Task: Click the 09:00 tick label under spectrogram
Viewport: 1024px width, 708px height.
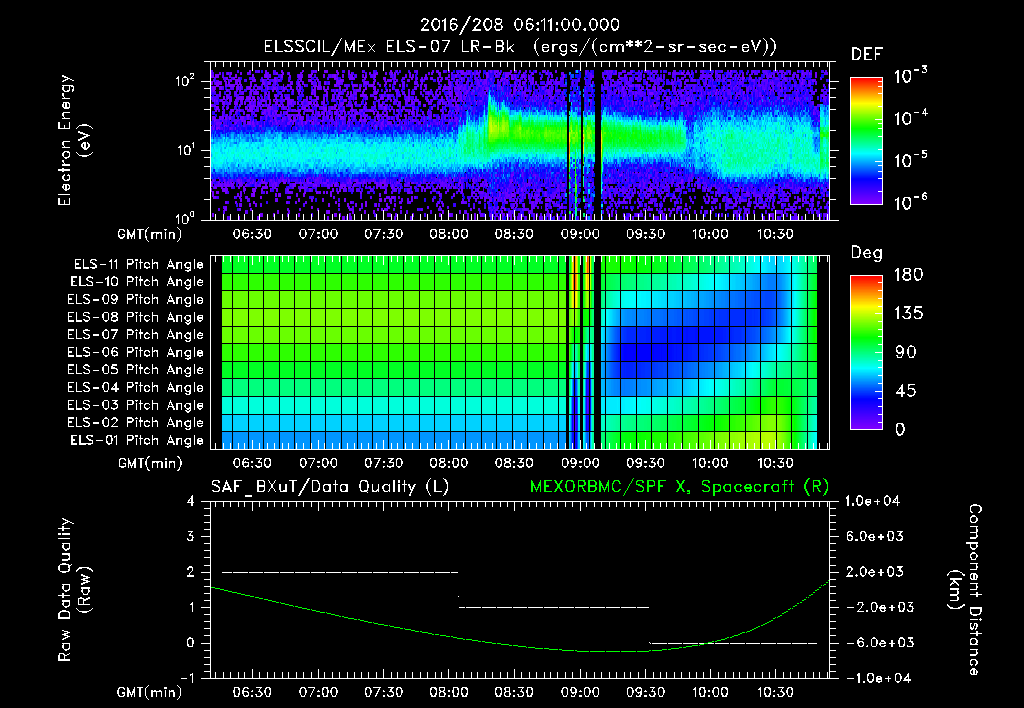Action: pyautogui.click(x=580, y=234)
